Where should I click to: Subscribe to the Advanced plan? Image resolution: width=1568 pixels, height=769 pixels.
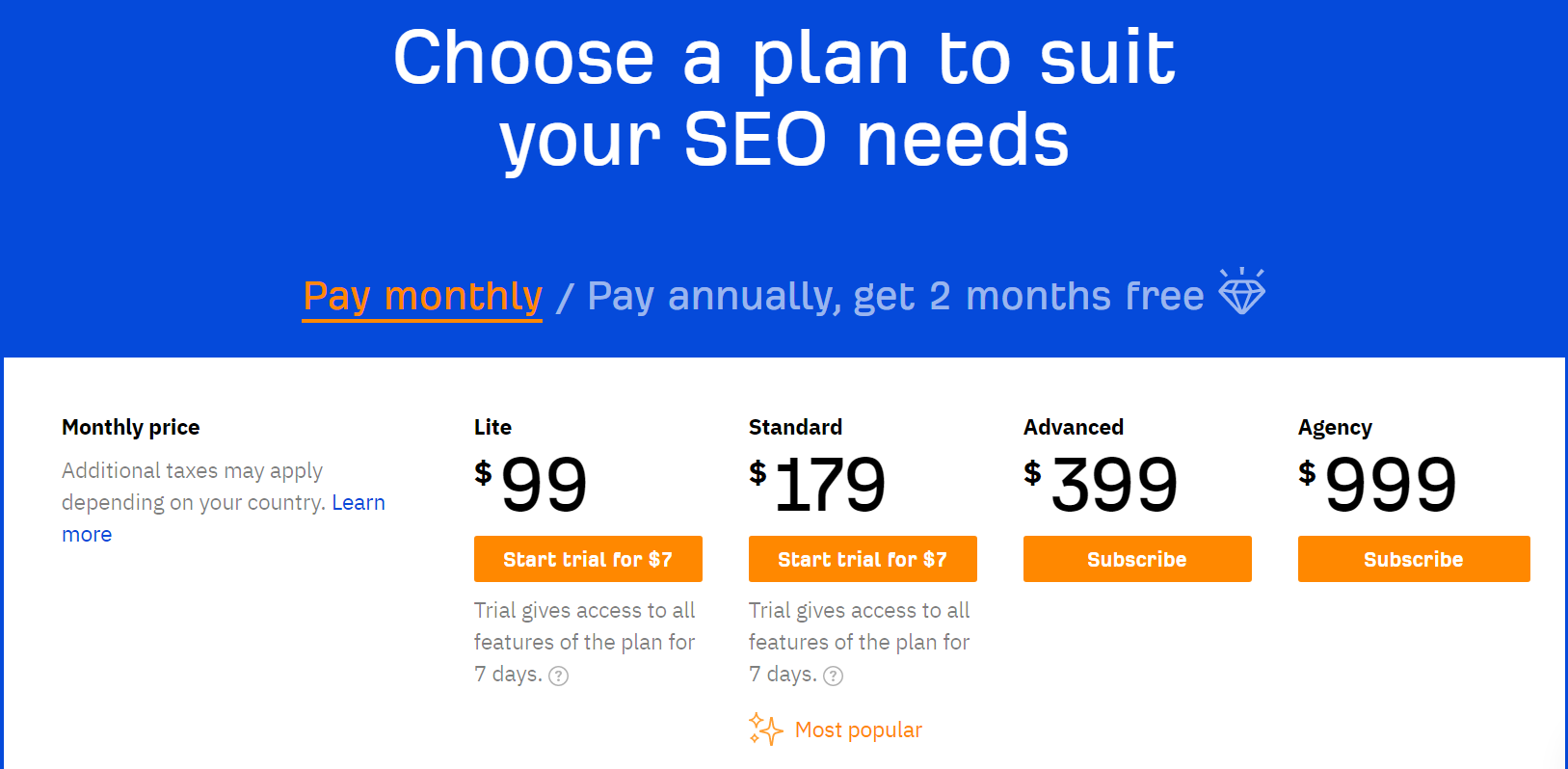(x=1137, y=559)
